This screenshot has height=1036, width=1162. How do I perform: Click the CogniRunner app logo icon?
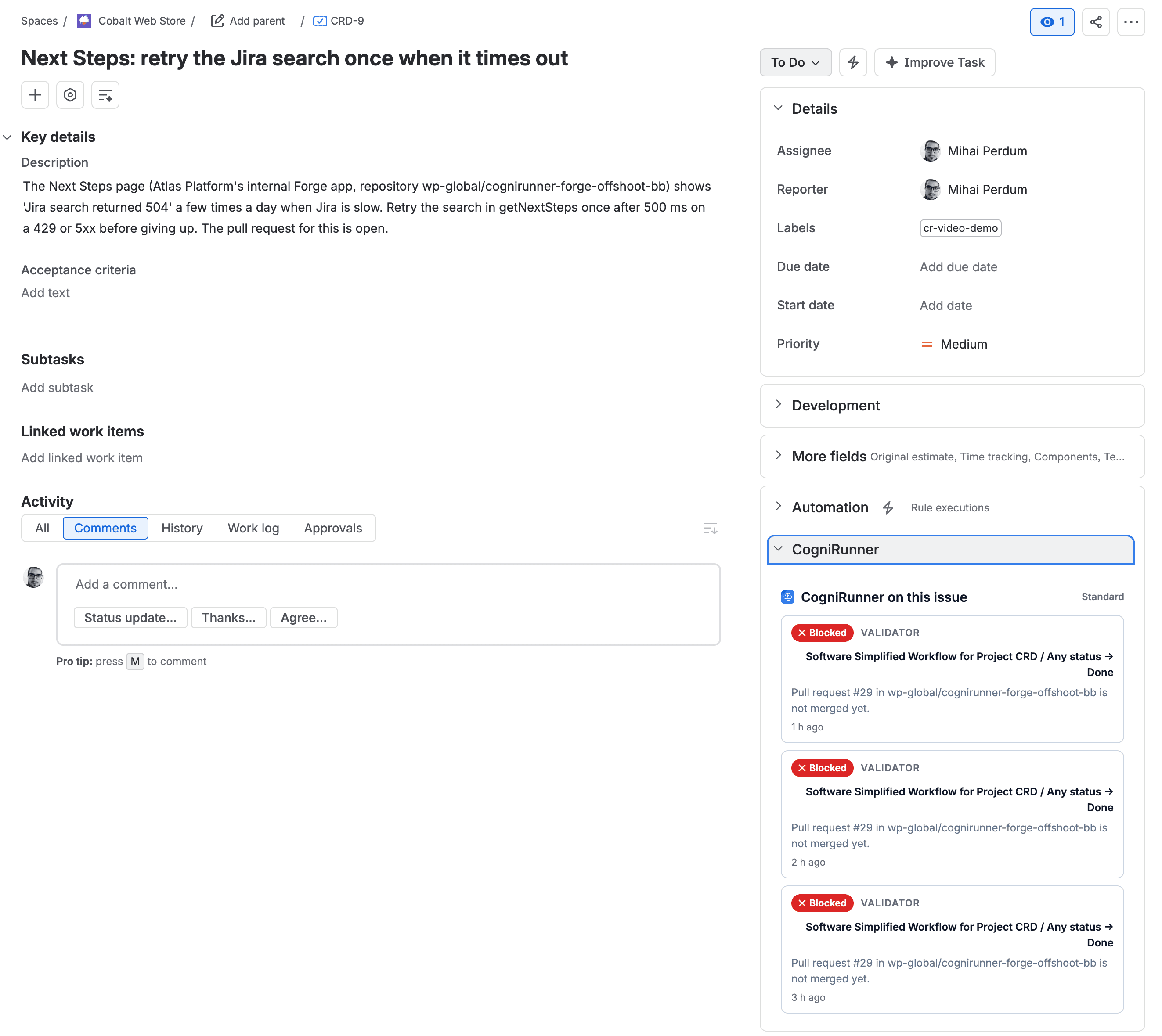point(787,597)
